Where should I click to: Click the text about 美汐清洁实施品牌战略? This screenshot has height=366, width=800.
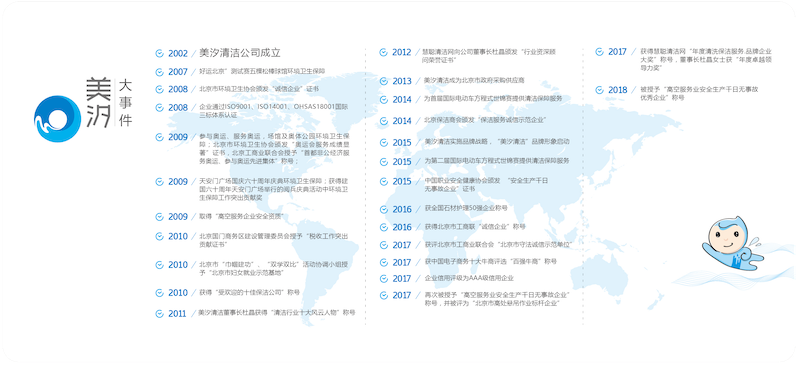click(x=497, y=141)
